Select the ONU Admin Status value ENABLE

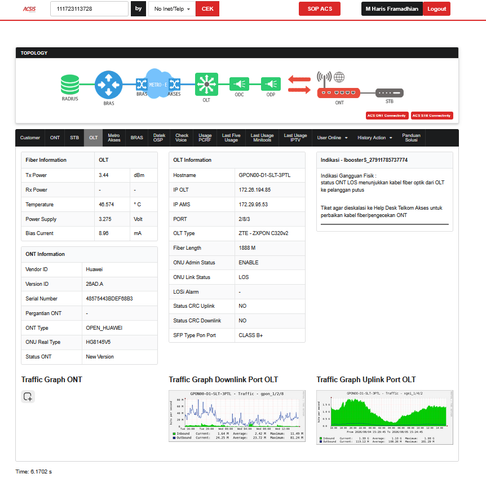click(x=248, y=263)
